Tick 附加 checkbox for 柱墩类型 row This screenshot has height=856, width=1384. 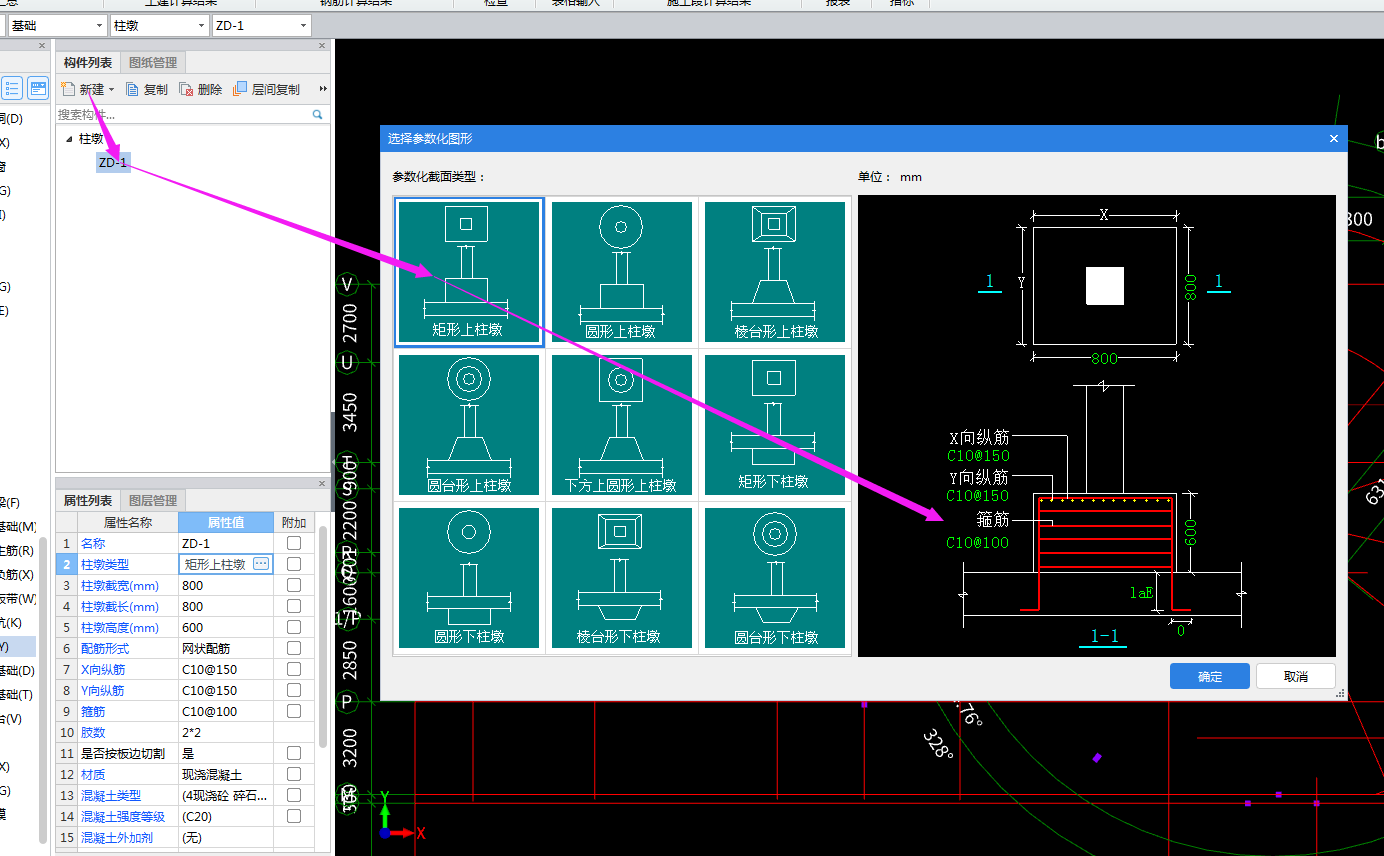tap(294, 564)
